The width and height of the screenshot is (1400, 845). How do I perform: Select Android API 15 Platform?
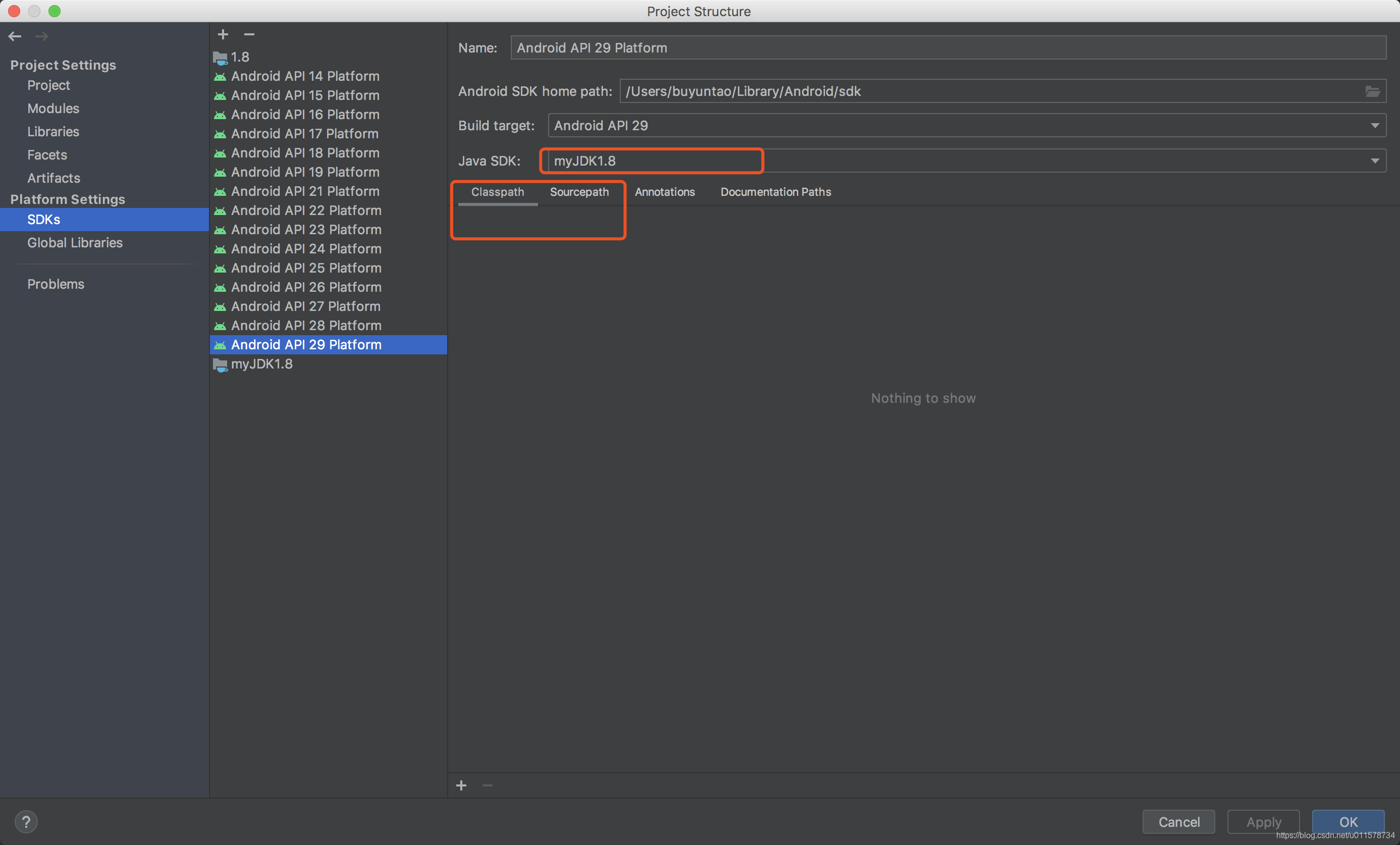pos(329,96)
